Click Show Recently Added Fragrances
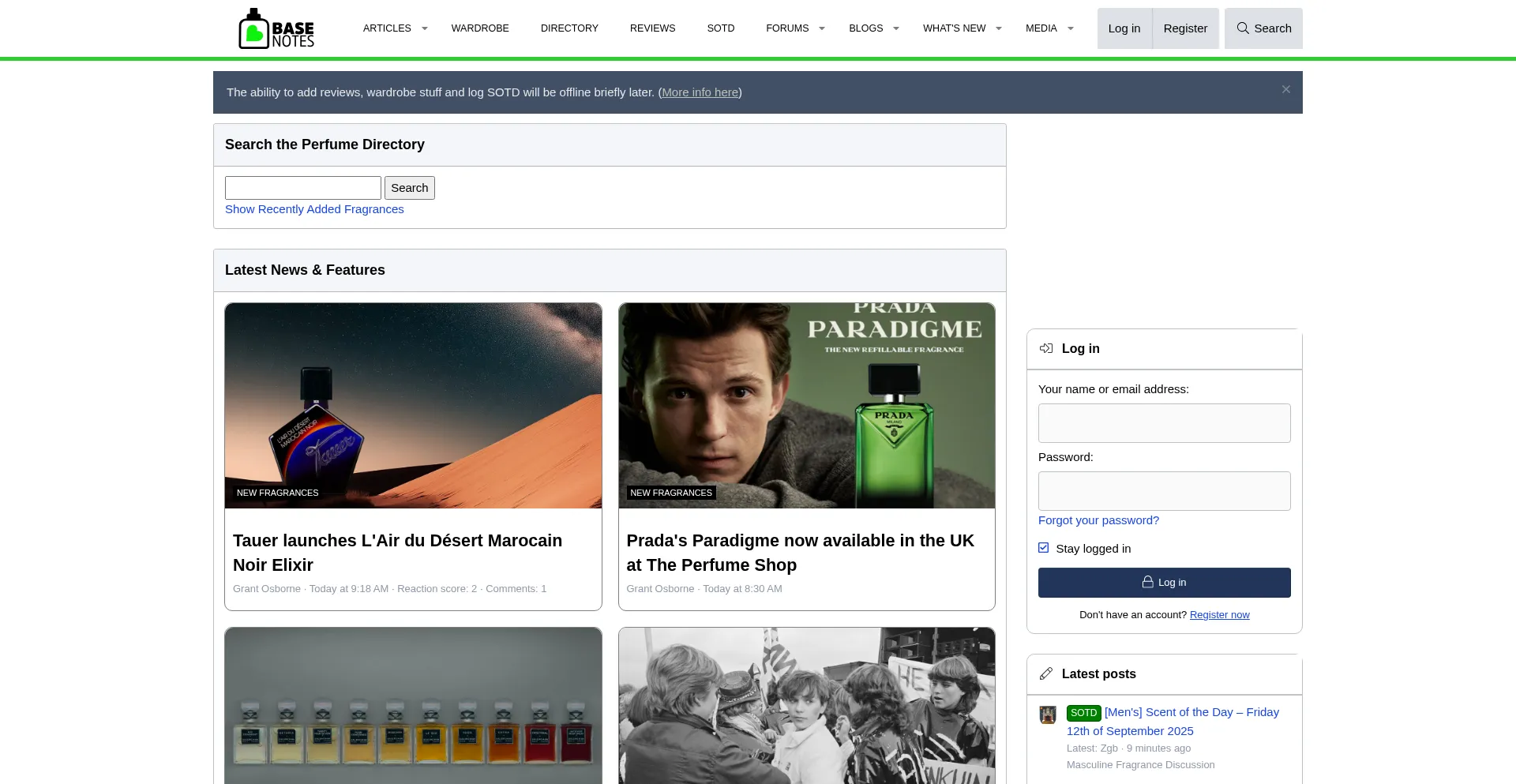The width and height of the screenshot is (1516, 784). [314, 209]
